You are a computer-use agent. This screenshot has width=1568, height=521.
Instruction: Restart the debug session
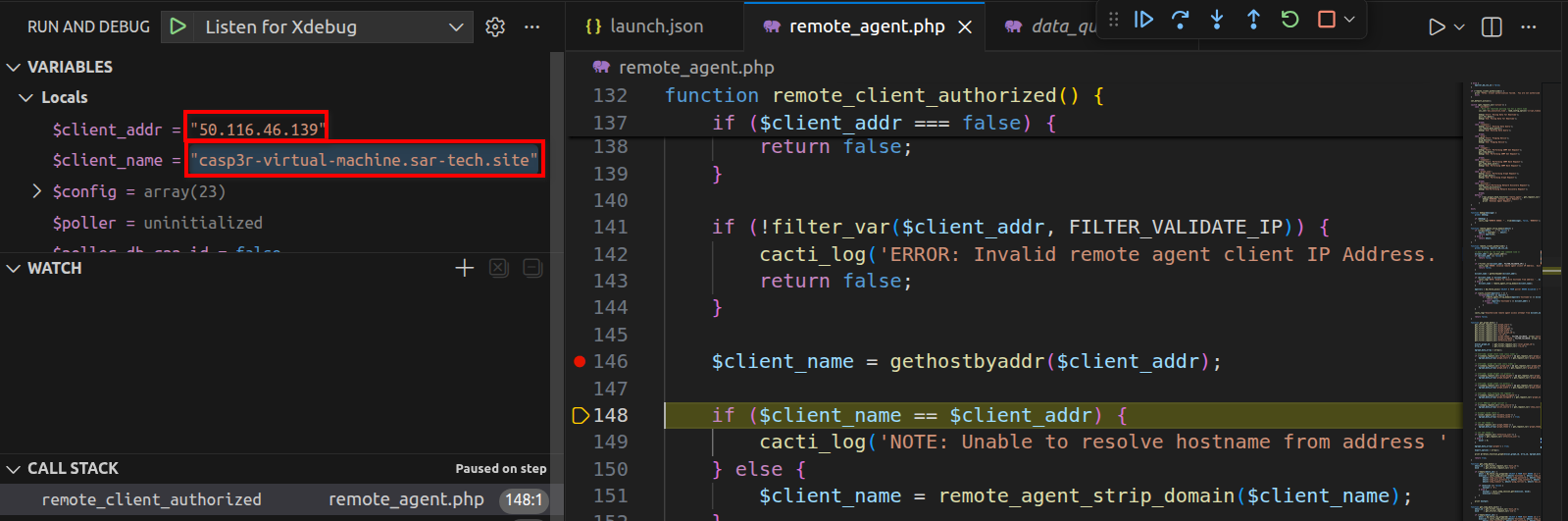coord(1290,20)
